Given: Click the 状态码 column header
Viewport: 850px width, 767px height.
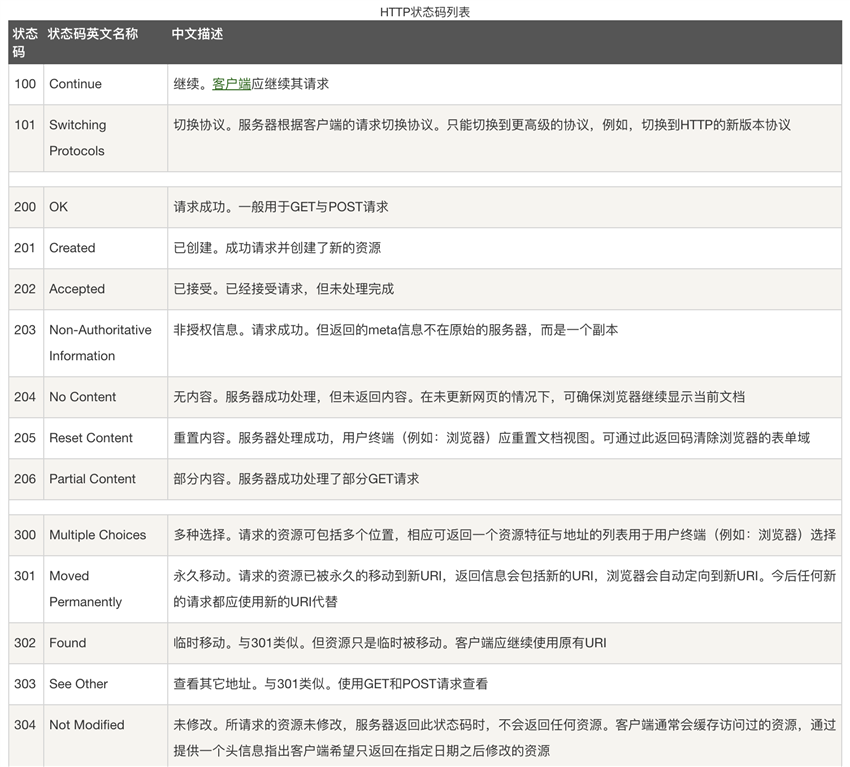Looking at the screenshot, I should pyautogui.click(x=25, y=43).
